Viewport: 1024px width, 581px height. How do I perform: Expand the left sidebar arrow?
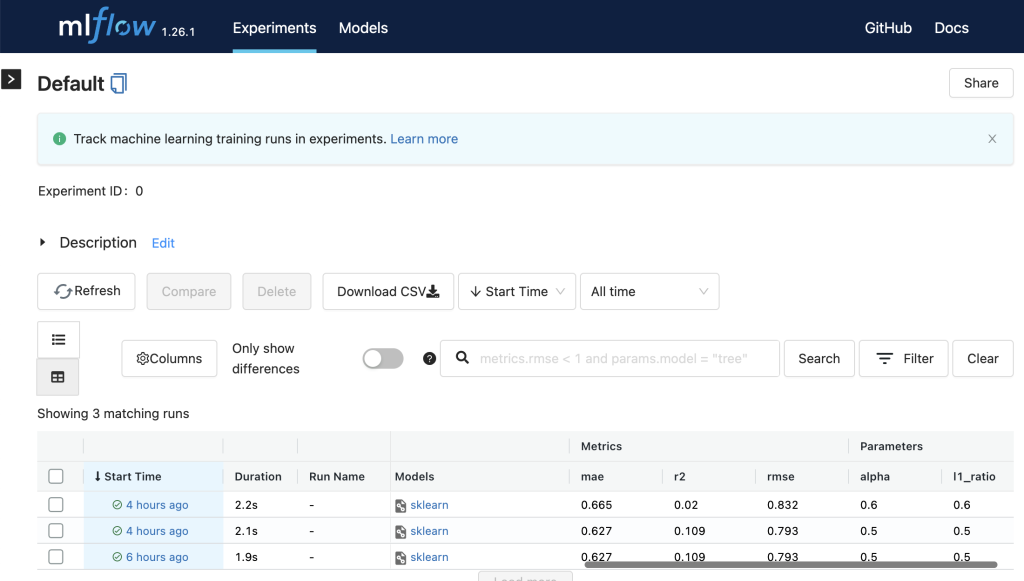tap(11, 79)
